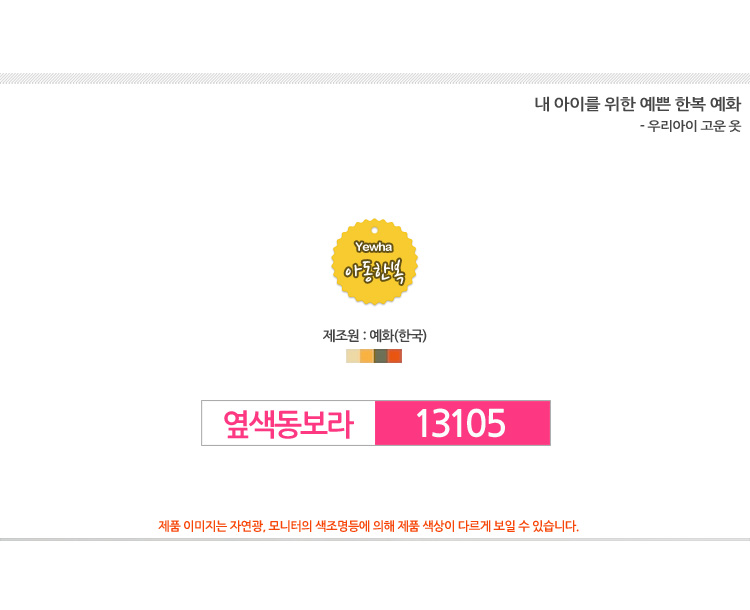Click the pink 13105 product code box
Screen dimensions: 750x610
point(463,423)
